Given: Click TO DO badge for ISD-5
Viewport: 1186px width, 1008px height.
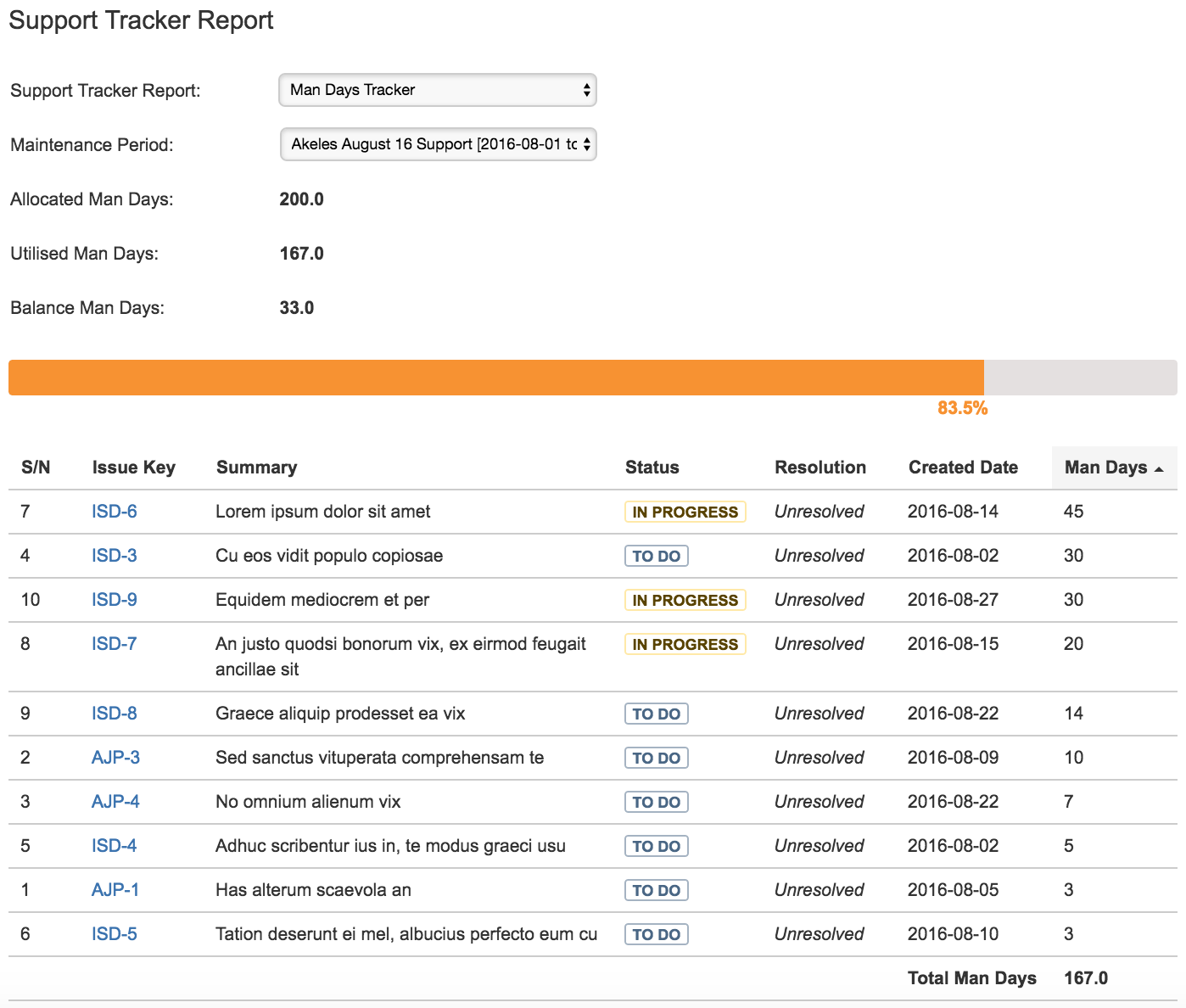Looking at the screenshot, I should tap(656, 934).
